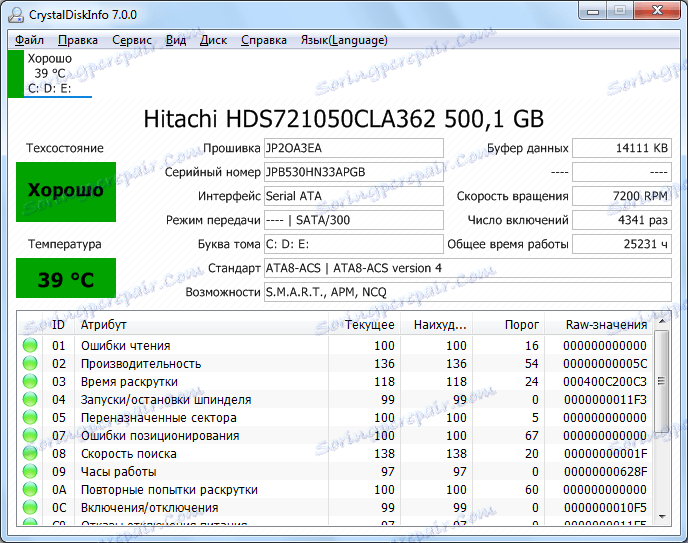The width and height of the screenshot is (688, 543).
Task: Close the CrystalDiskInfo window
Action: click(x=657, y=11)
